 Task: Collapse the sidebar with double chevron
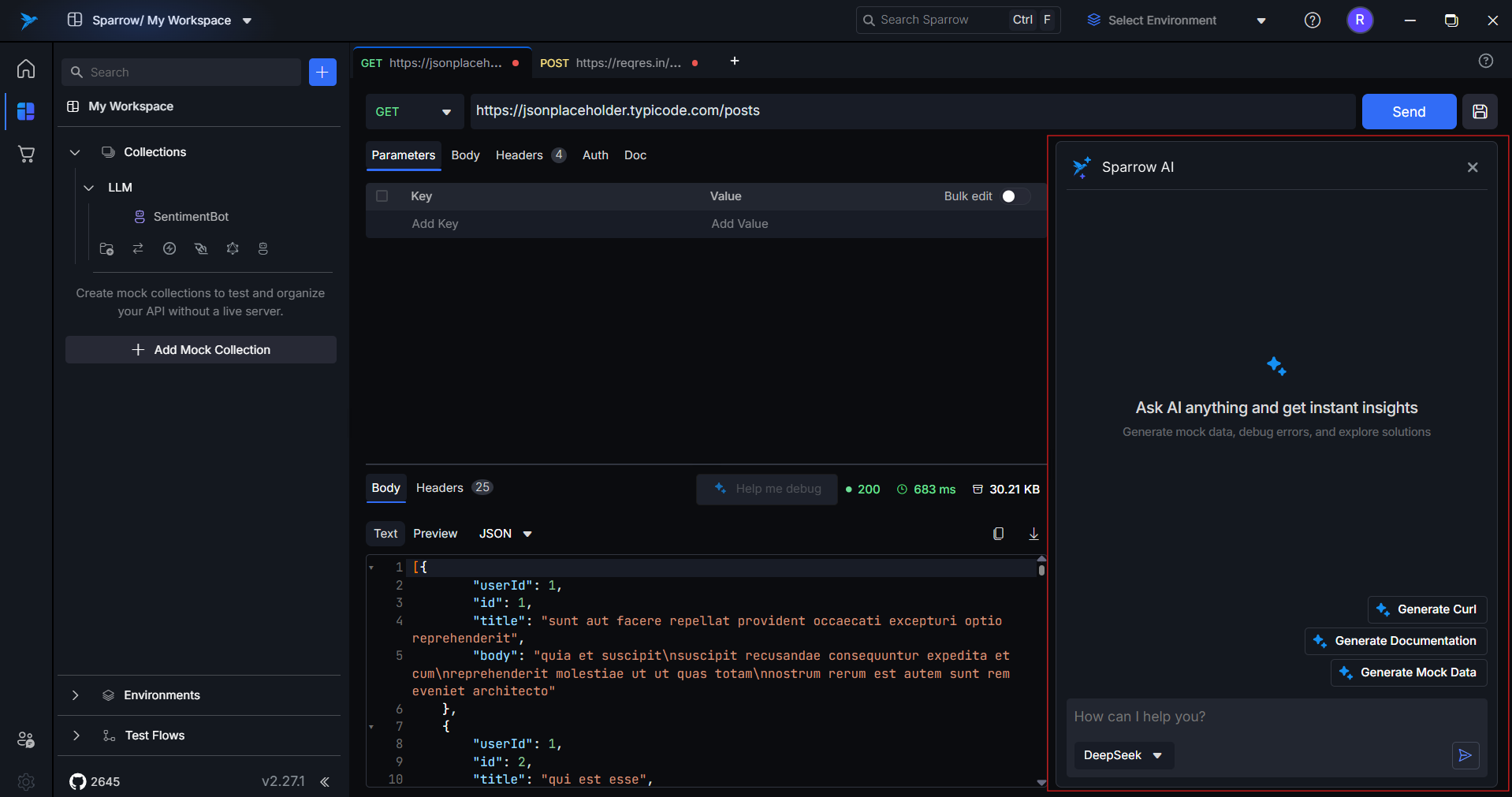(325, 781)
